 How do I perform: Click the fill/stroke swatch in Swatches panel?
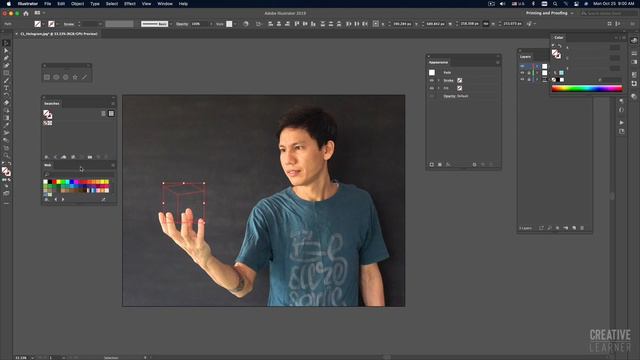48,115
